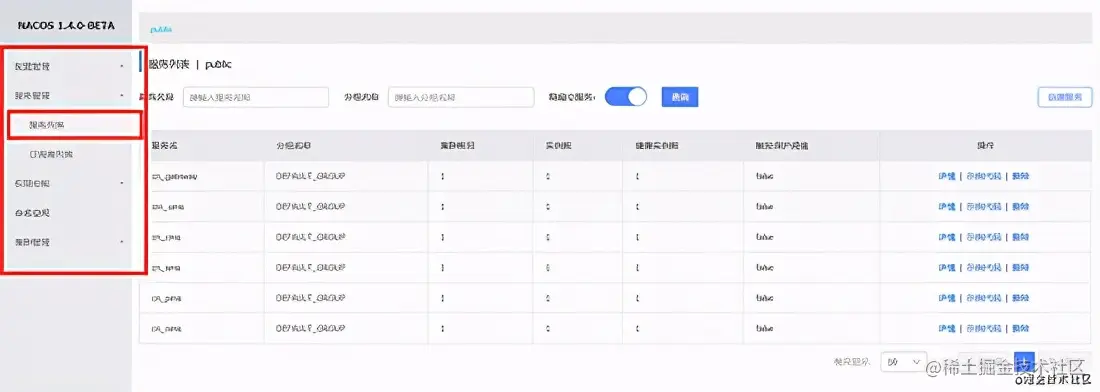
Task: Click Delete link in last service row
Action: (1021, 328)
